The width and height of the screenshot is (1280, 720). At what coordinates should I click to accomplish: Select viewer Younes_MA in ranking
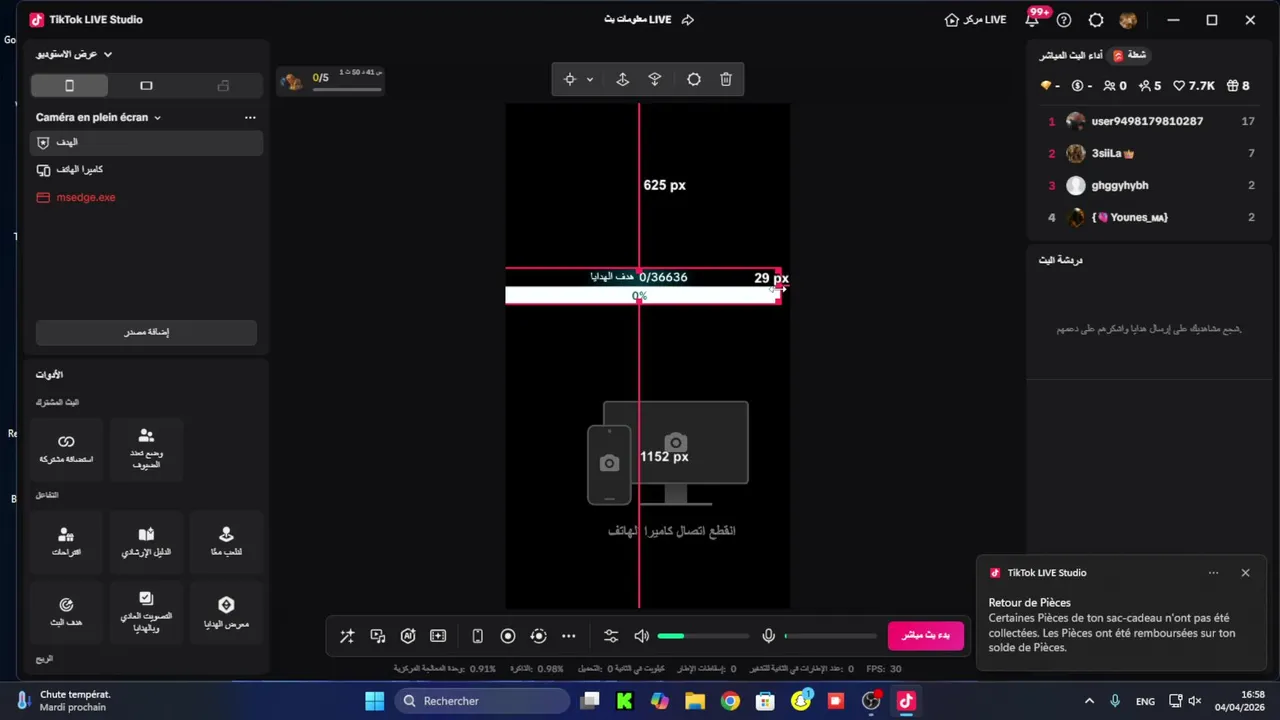[1150, 217]
